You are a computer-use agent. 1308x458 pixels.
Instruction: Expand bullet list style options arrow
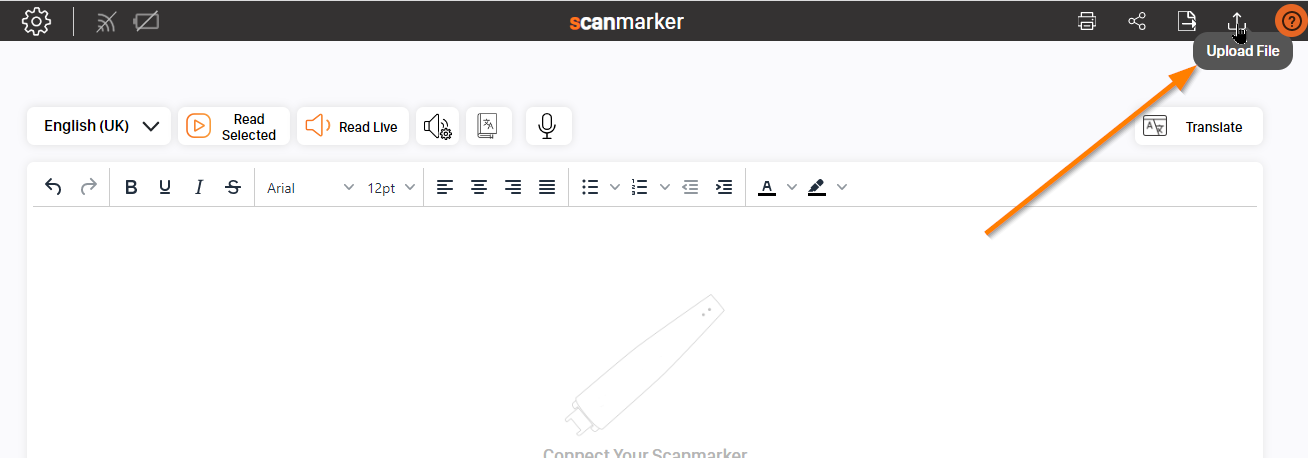coord(615,187)
